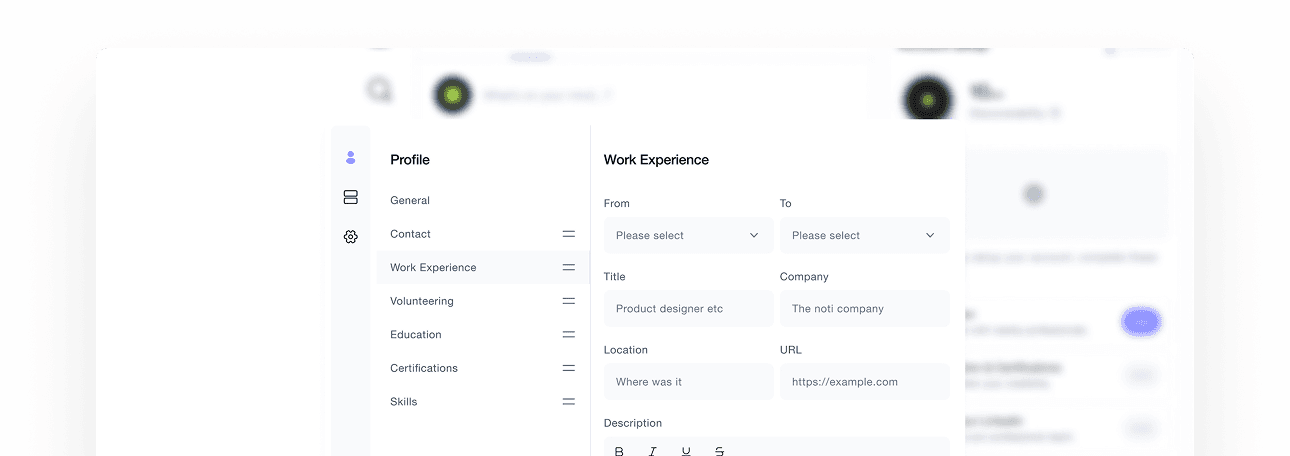This screenshot has height=456, width=1290.
Task: Toggle italic formatting in Description editor
Action: point(652,452)
